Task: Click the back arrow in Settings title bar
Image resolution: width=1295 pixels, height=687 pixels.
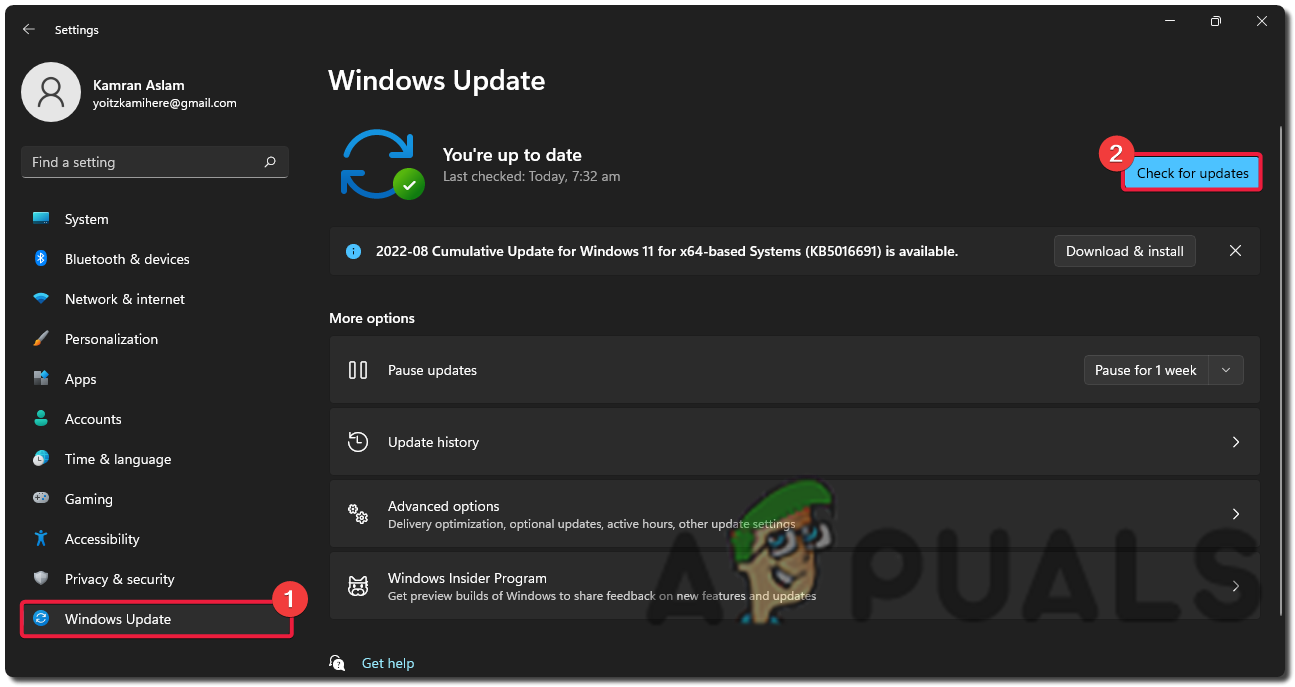Action: pyautogui.click(x=28, y=30)
